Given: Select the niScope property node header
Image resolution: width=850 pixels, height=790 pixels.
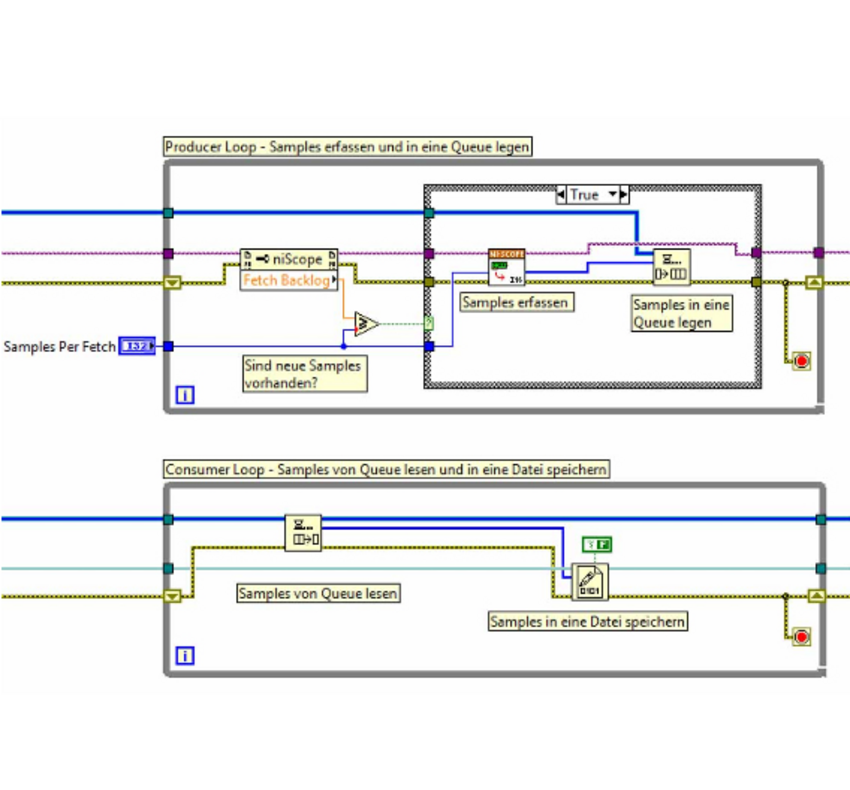Looking at the screenshot, I should coord(290,259).
